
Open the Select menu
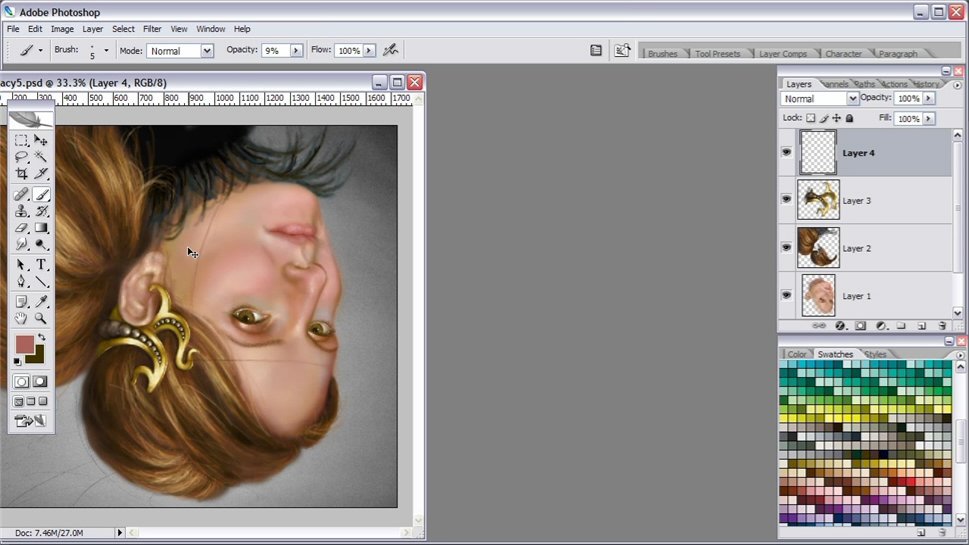[123, 29]
